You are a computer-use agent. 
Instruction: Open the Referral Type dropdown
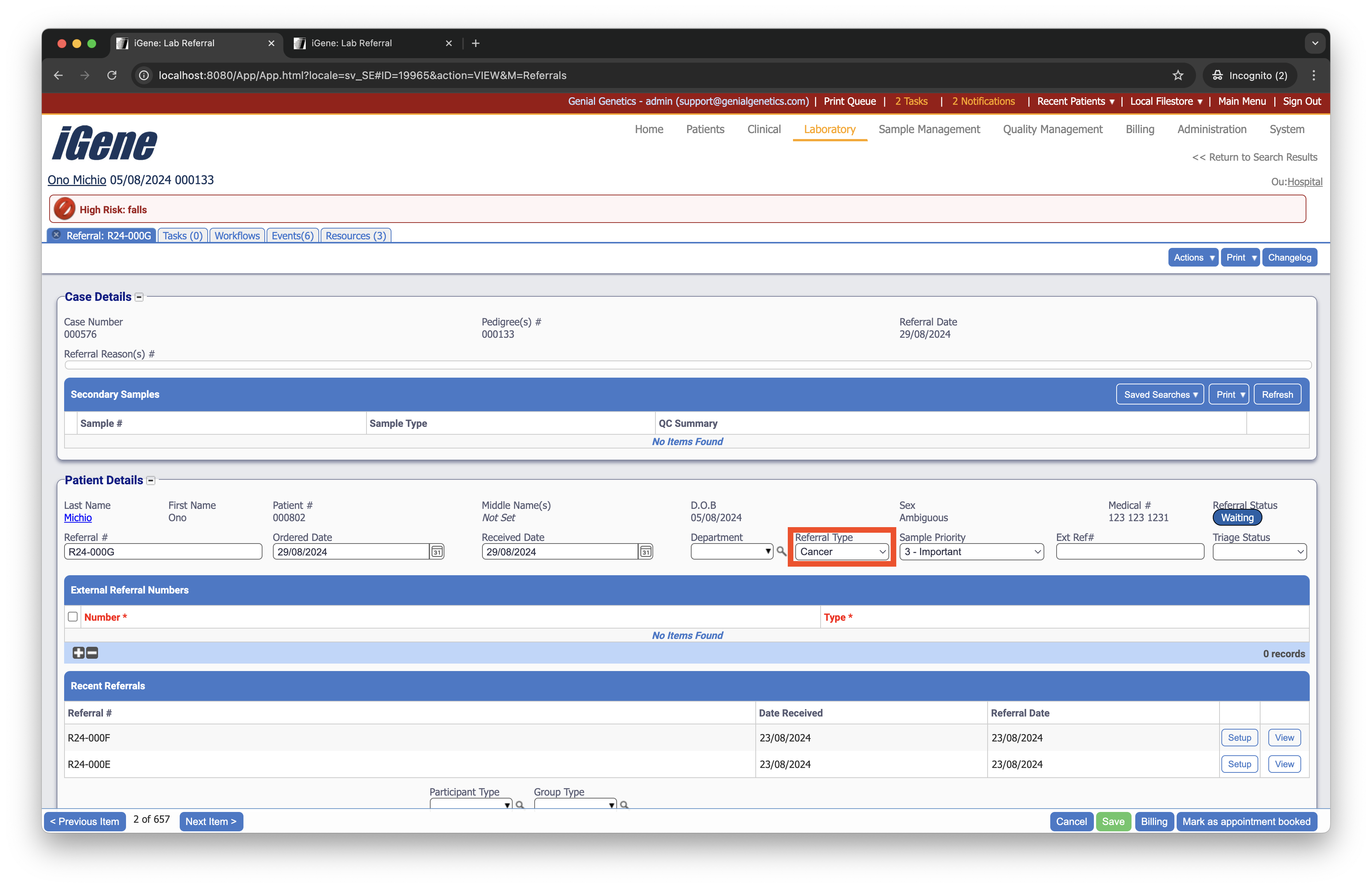click(841, 551)
